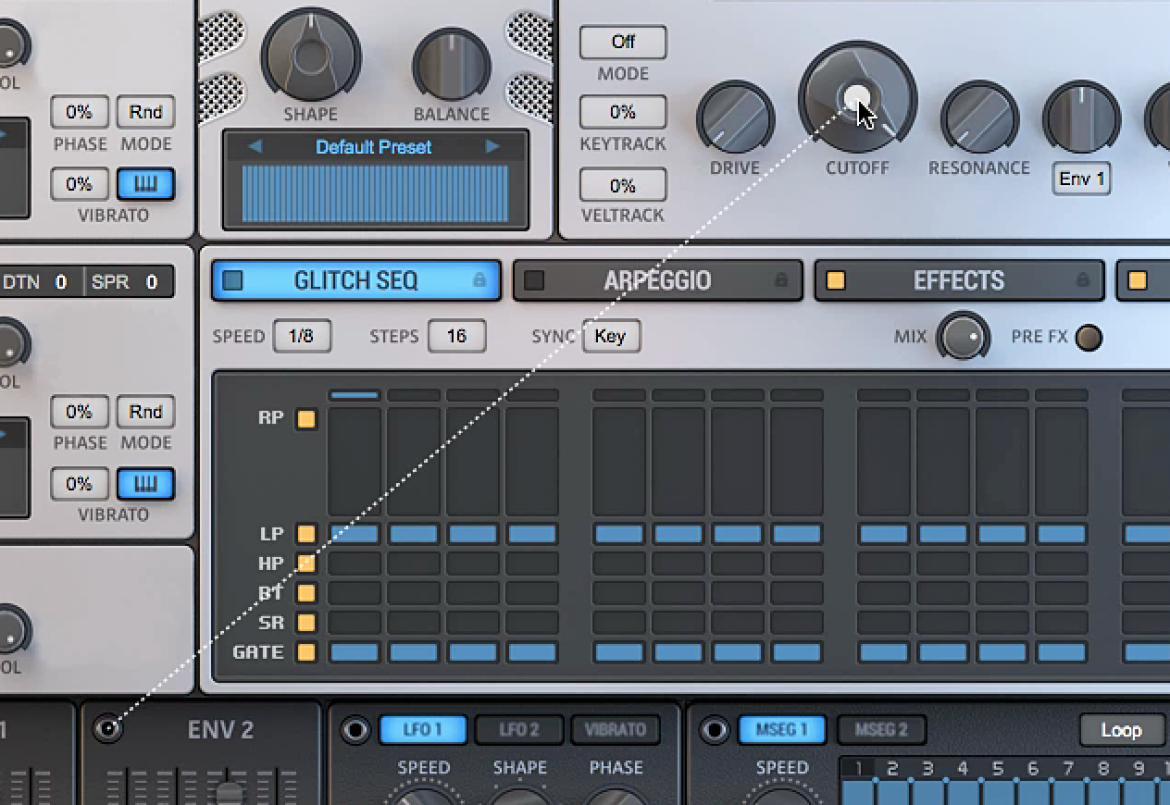1170x805 pixels.
Task: Select the MSEG 1 tab
Action: coord(782,730)
